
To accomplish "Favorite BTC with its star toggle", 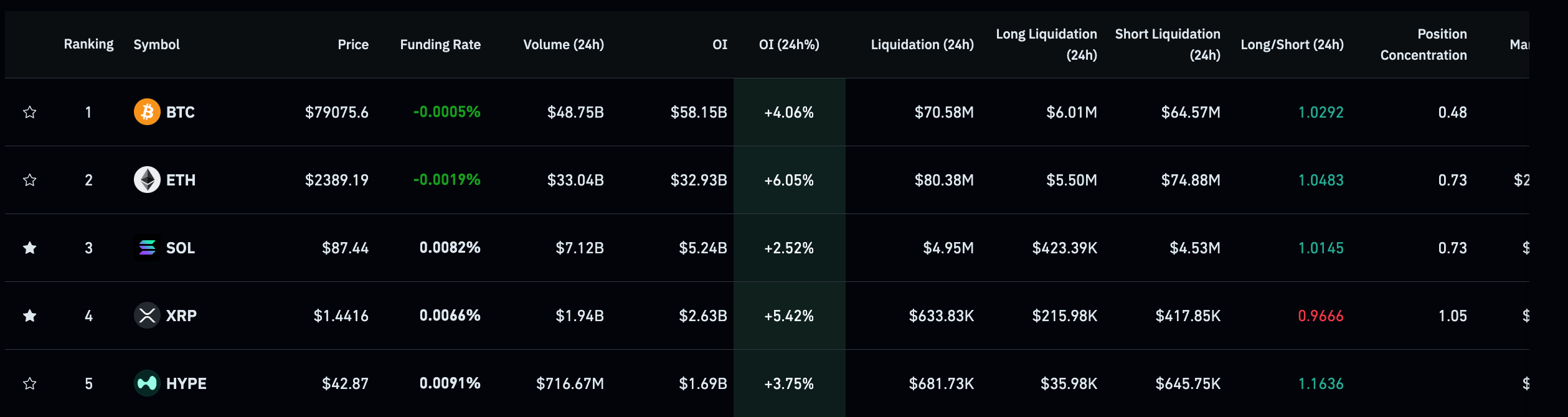I will (29, 112).
